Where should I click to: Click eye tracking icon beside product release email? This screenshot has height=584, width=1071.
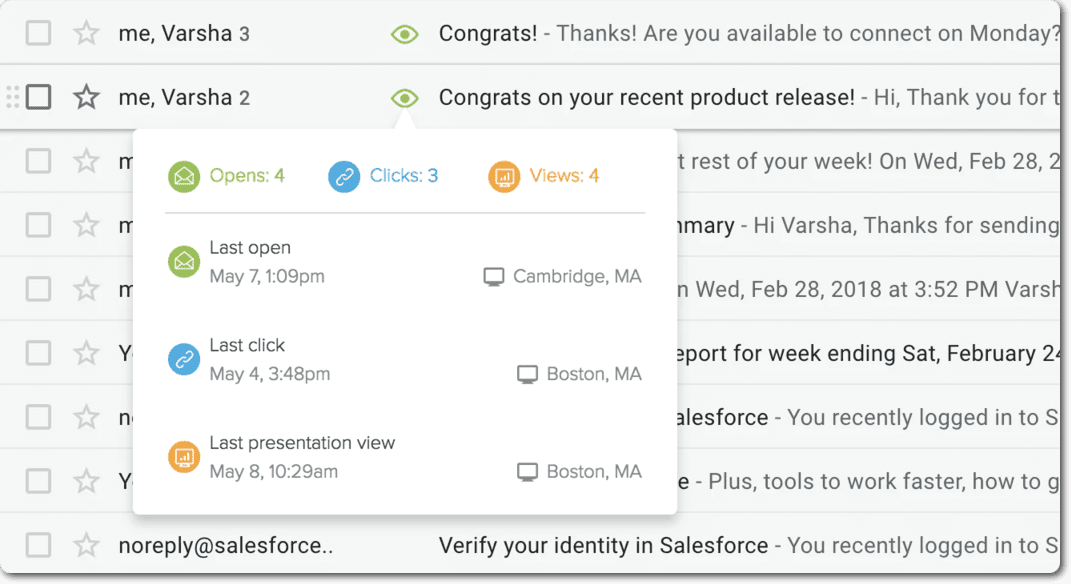[x=404, y=97]
